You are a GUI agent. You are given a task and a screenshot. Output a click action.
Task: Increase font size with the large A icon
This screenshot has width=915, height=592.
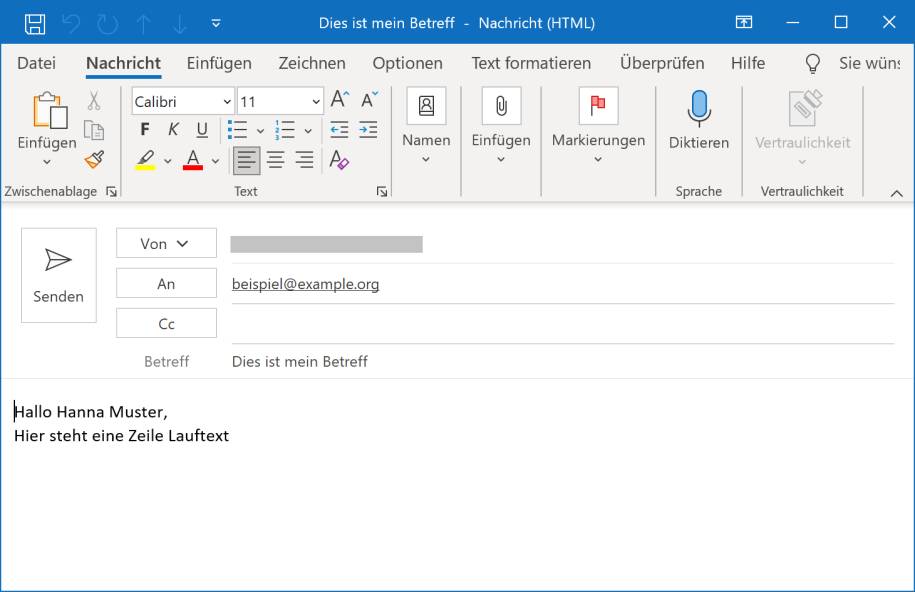338,99
